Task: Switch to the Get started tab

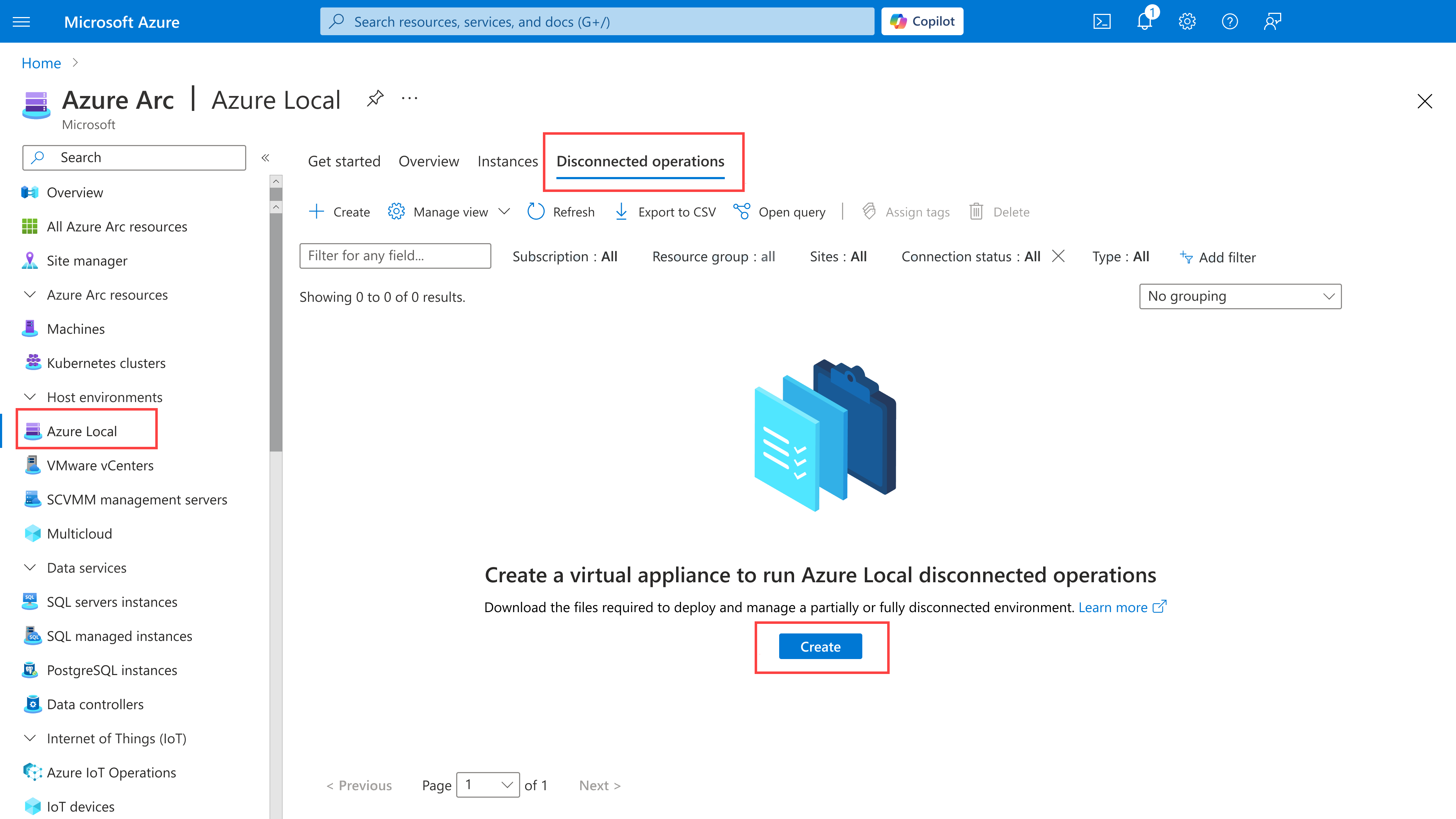Action: point(344,162)
